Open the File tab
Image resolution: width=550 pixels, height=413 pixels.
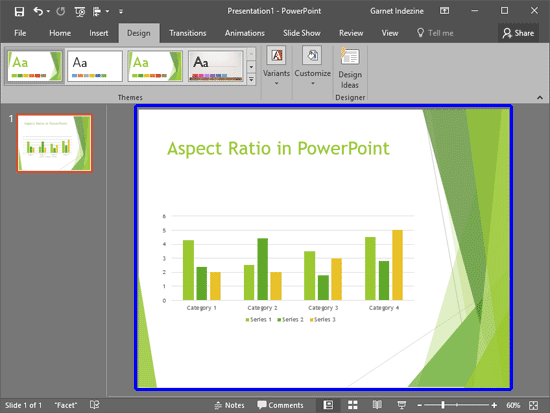tap(20, 33)
